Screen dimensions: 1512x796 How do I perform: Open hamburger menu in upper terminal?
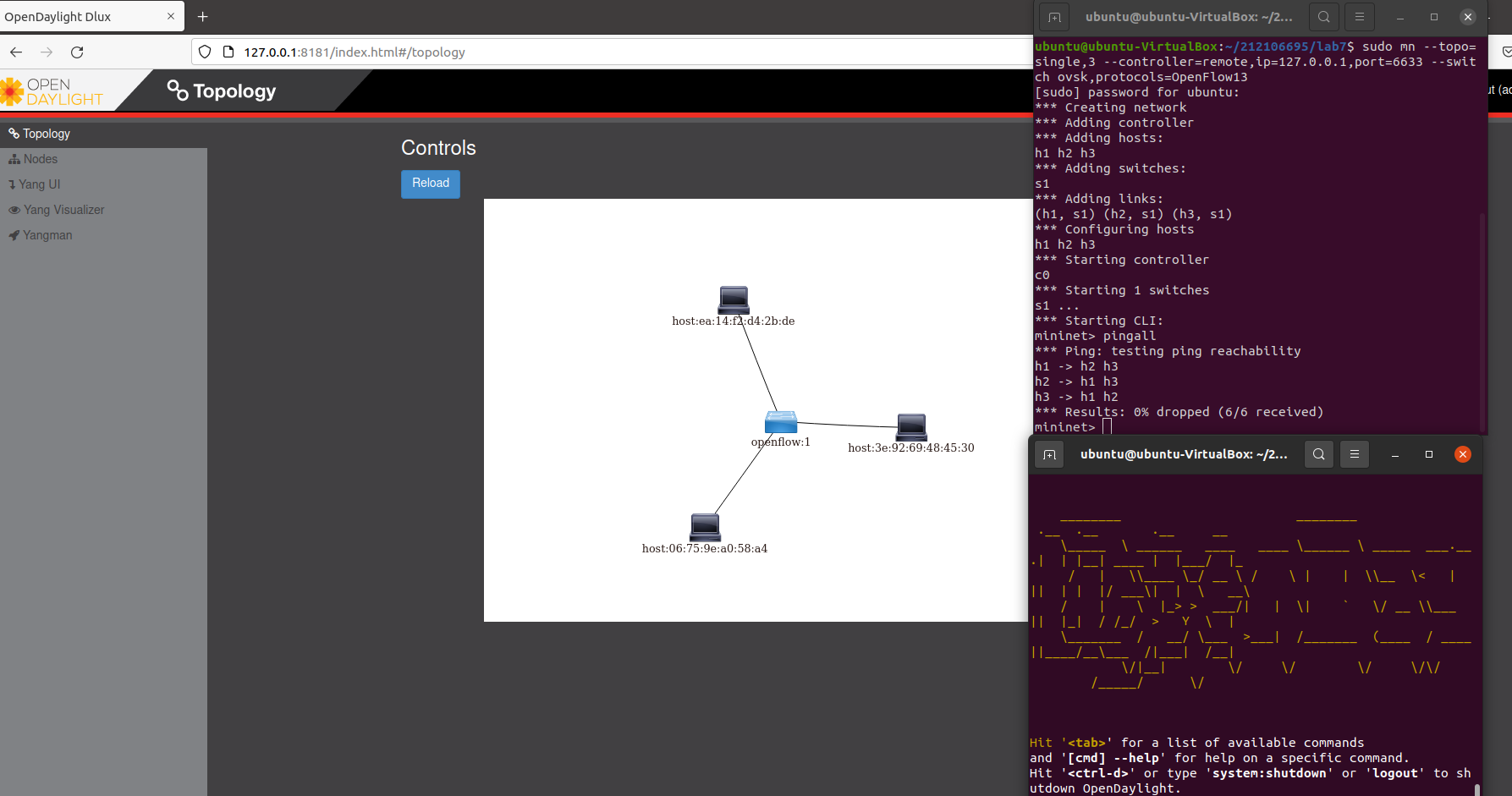click(1360, 17)
